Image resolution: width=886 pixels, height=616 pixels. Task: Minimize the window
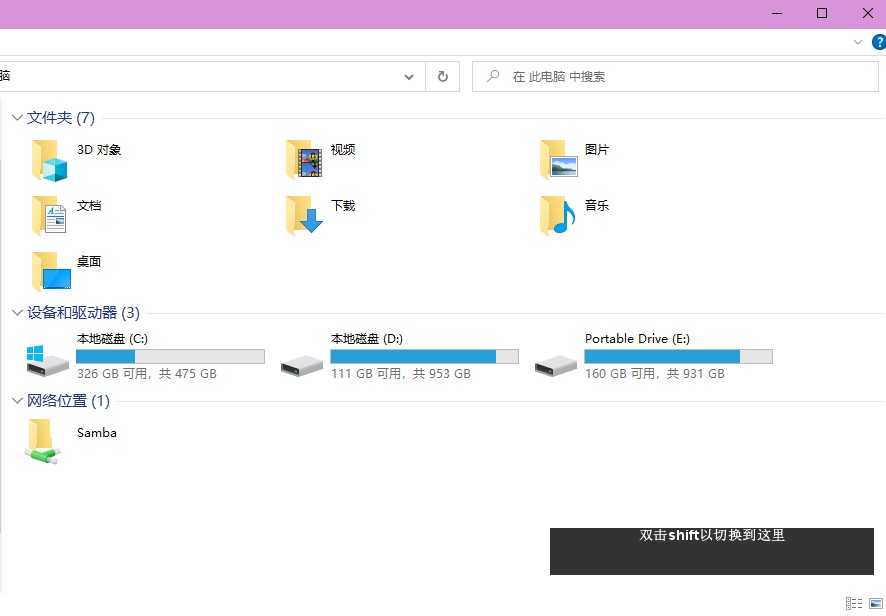pyautogui.click(x=777, y=13)
